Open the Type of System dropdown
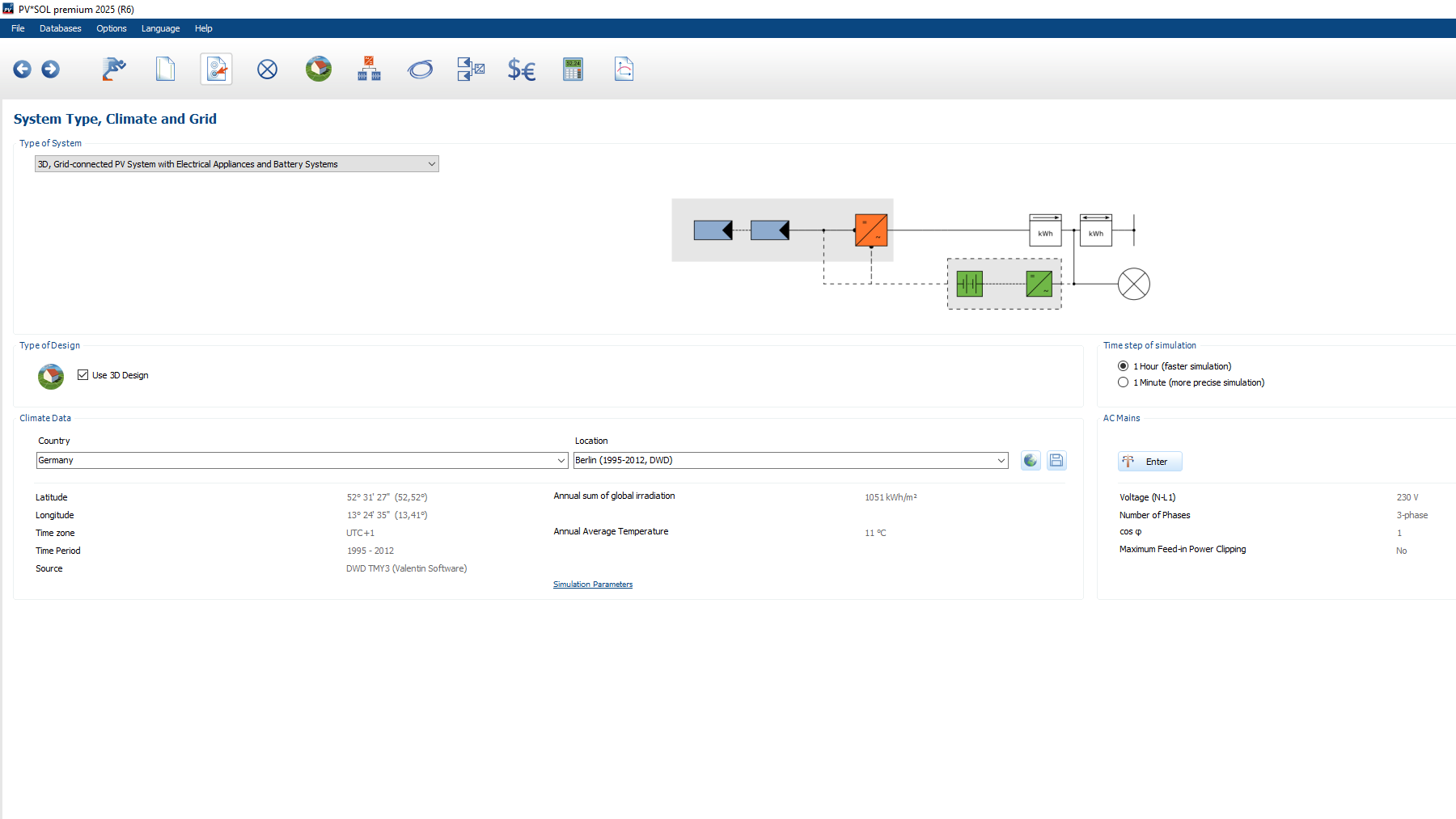Image resolution: width=1456 pixels, height=819 pixels. coord(431,163)
